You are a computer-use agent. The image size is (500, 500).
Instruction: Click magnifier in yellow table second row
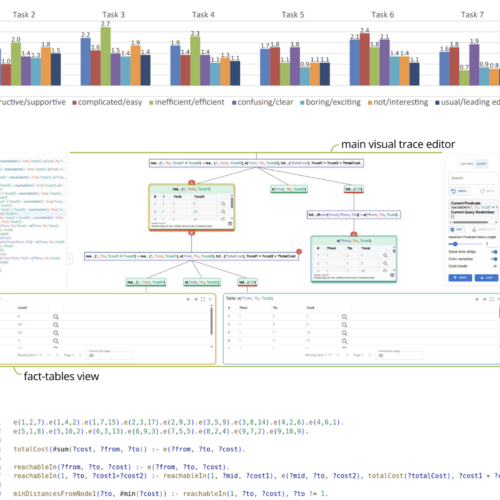click(x=56, y=325)
